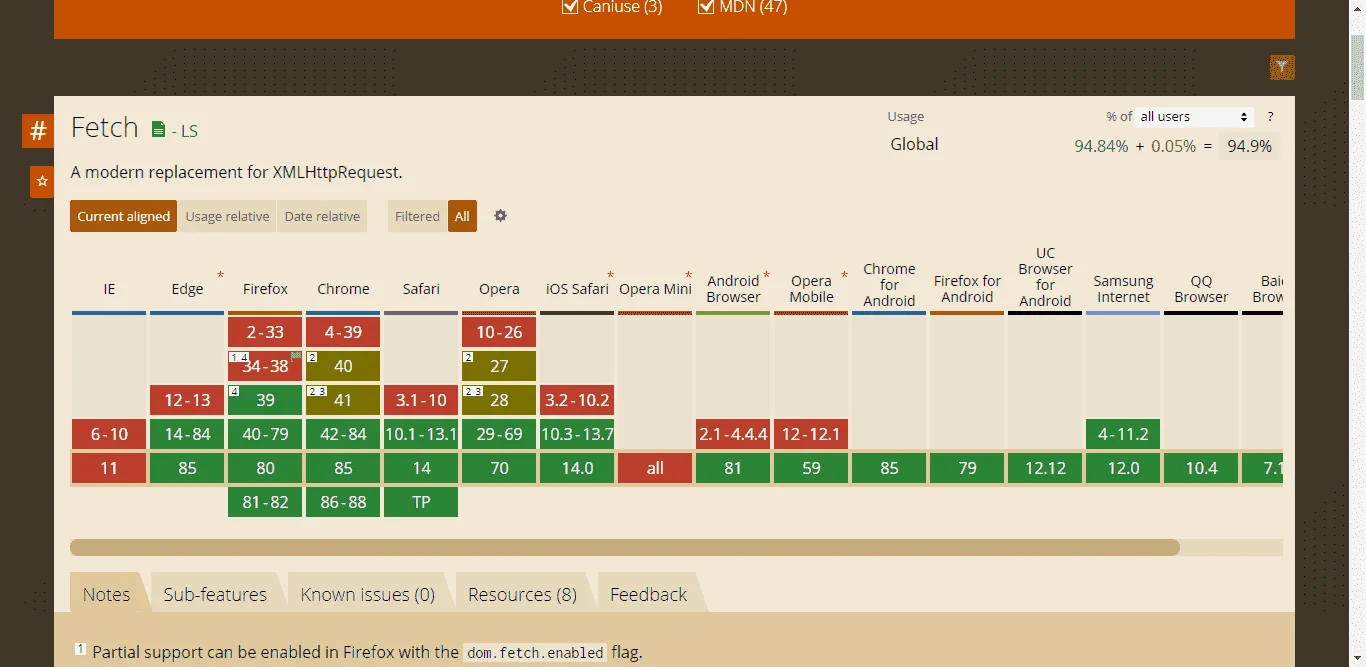This screenshot has width=1366, height=667.
Task: Toggle the Caniuse (3) checkbox
Action: point(570,7)
